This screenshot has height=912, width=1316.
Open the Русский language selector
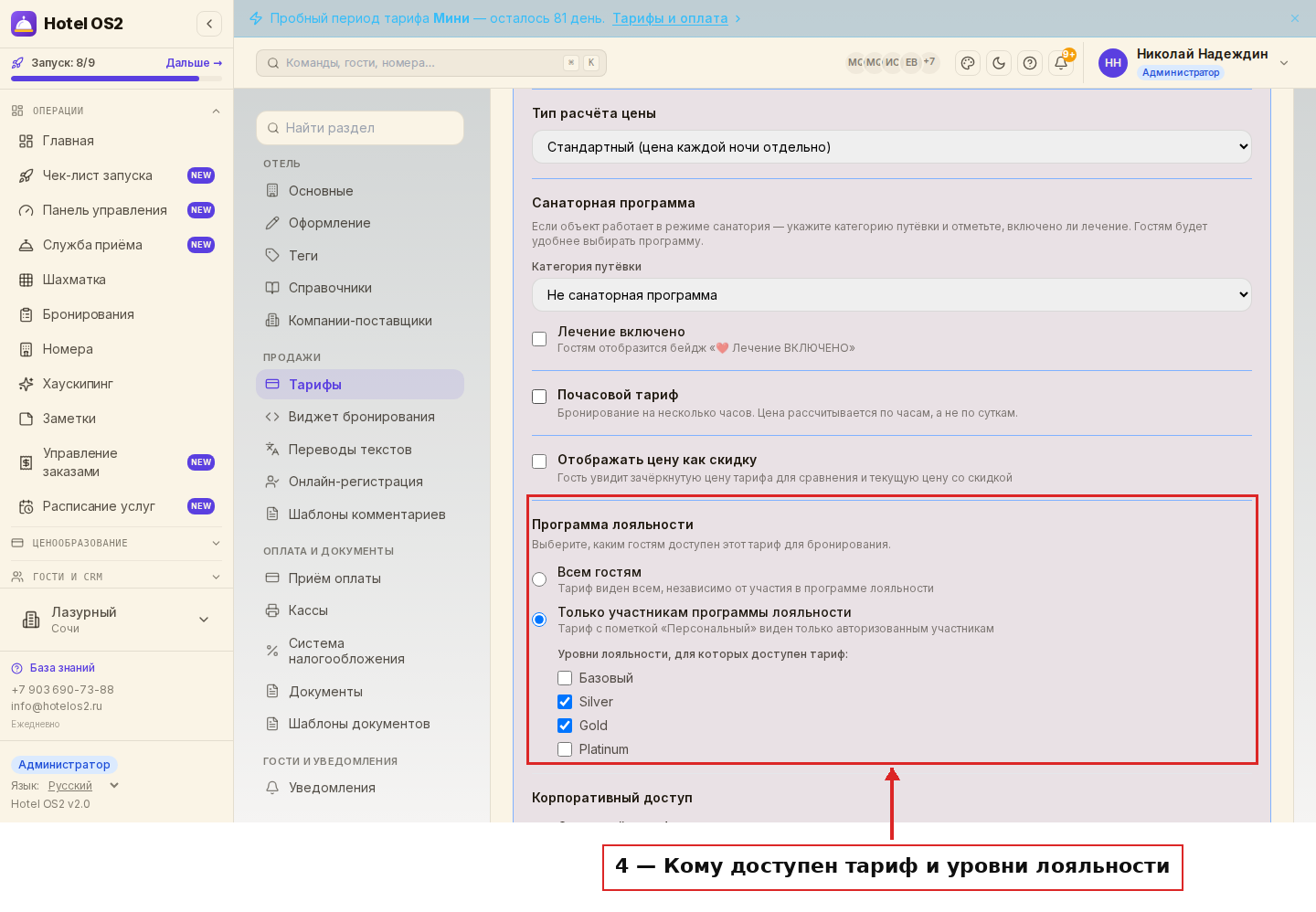click(x=83, y=786)
